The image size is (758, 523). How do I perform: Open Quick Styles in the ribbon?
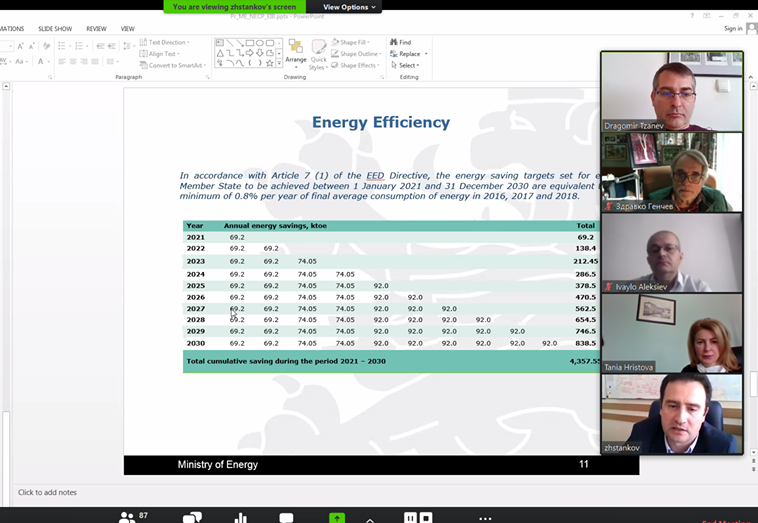pos(318,54)
